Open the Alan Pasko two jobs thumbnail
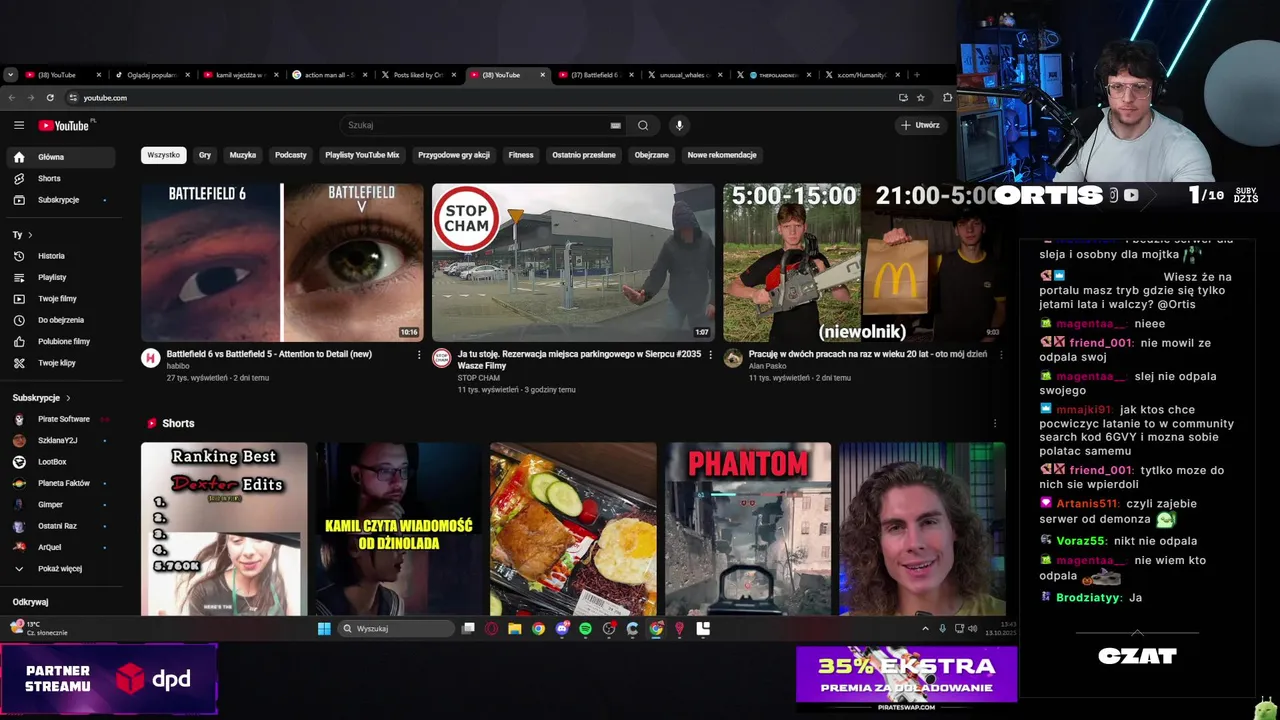 864,262
